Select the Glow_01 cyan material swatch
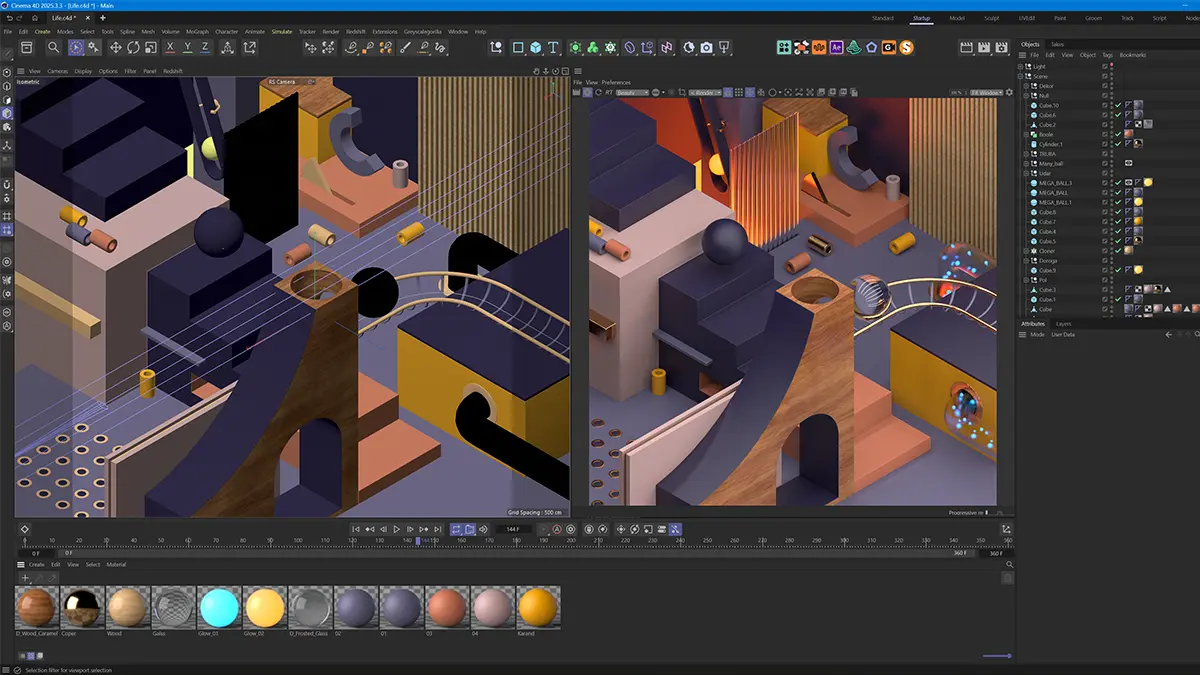Image resolution: width=1200 pixels, height=675 pixels. click(218, 607)
